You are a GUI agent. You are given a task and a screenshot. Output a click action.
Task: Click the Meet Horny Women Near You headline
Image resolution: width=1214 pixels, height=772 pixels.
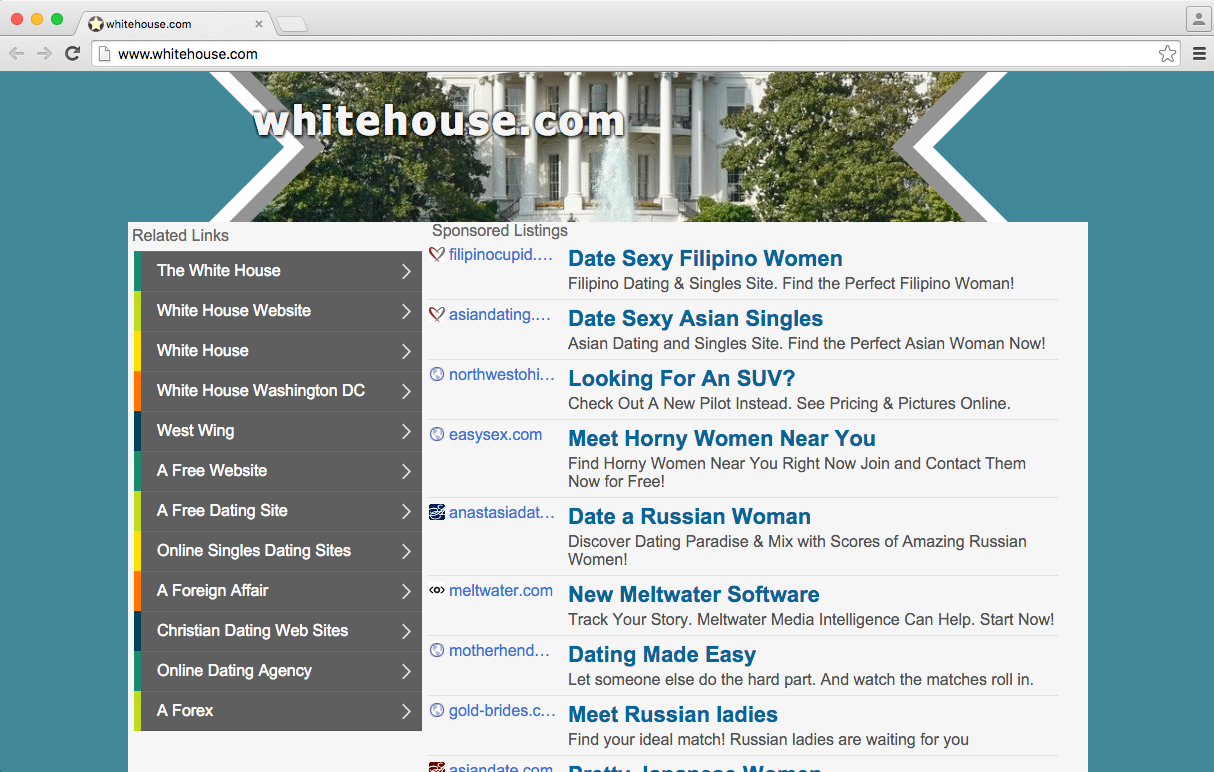click(722, 439)
